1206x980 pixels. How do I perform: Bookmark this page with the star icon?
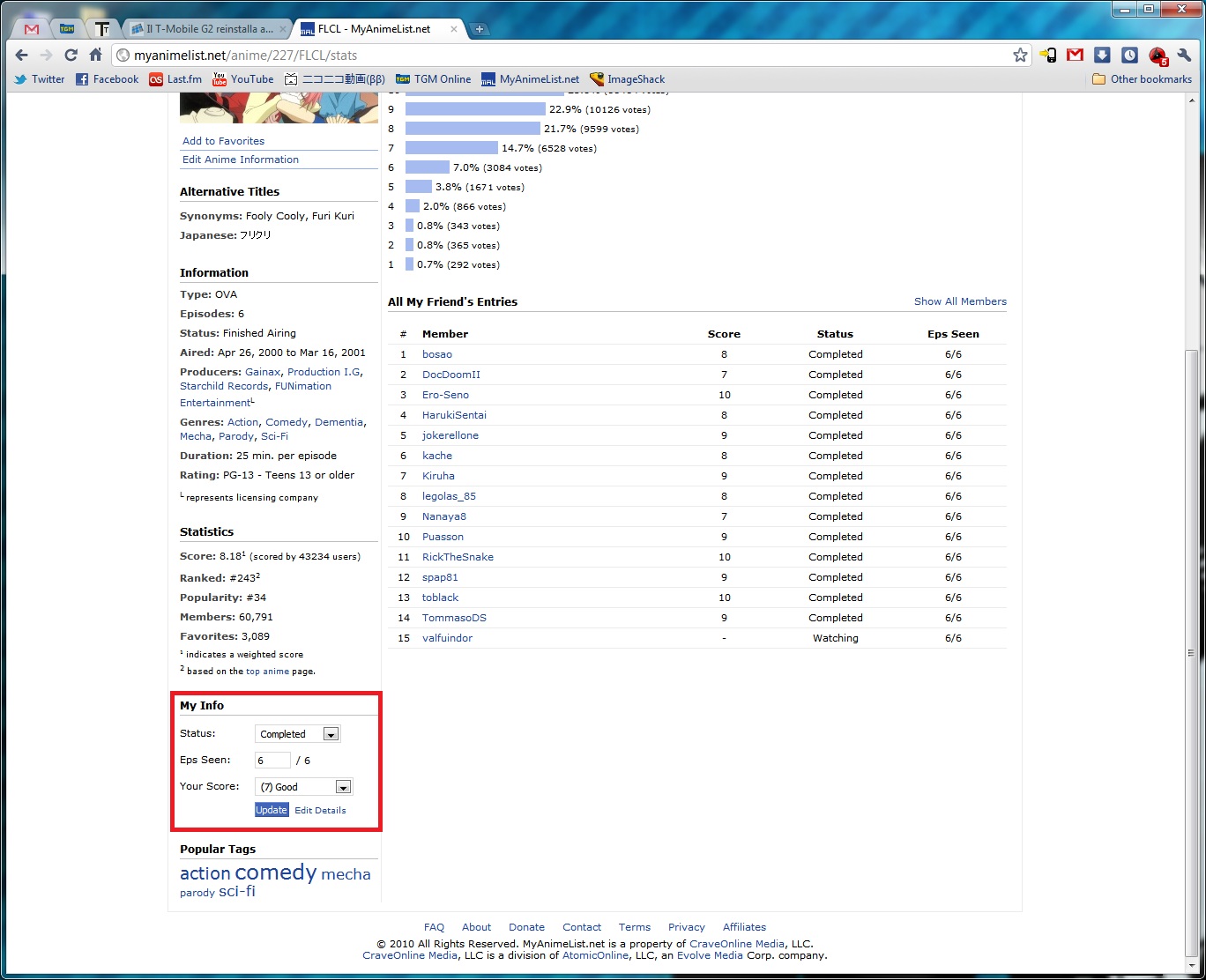[x=1020, y=55]
